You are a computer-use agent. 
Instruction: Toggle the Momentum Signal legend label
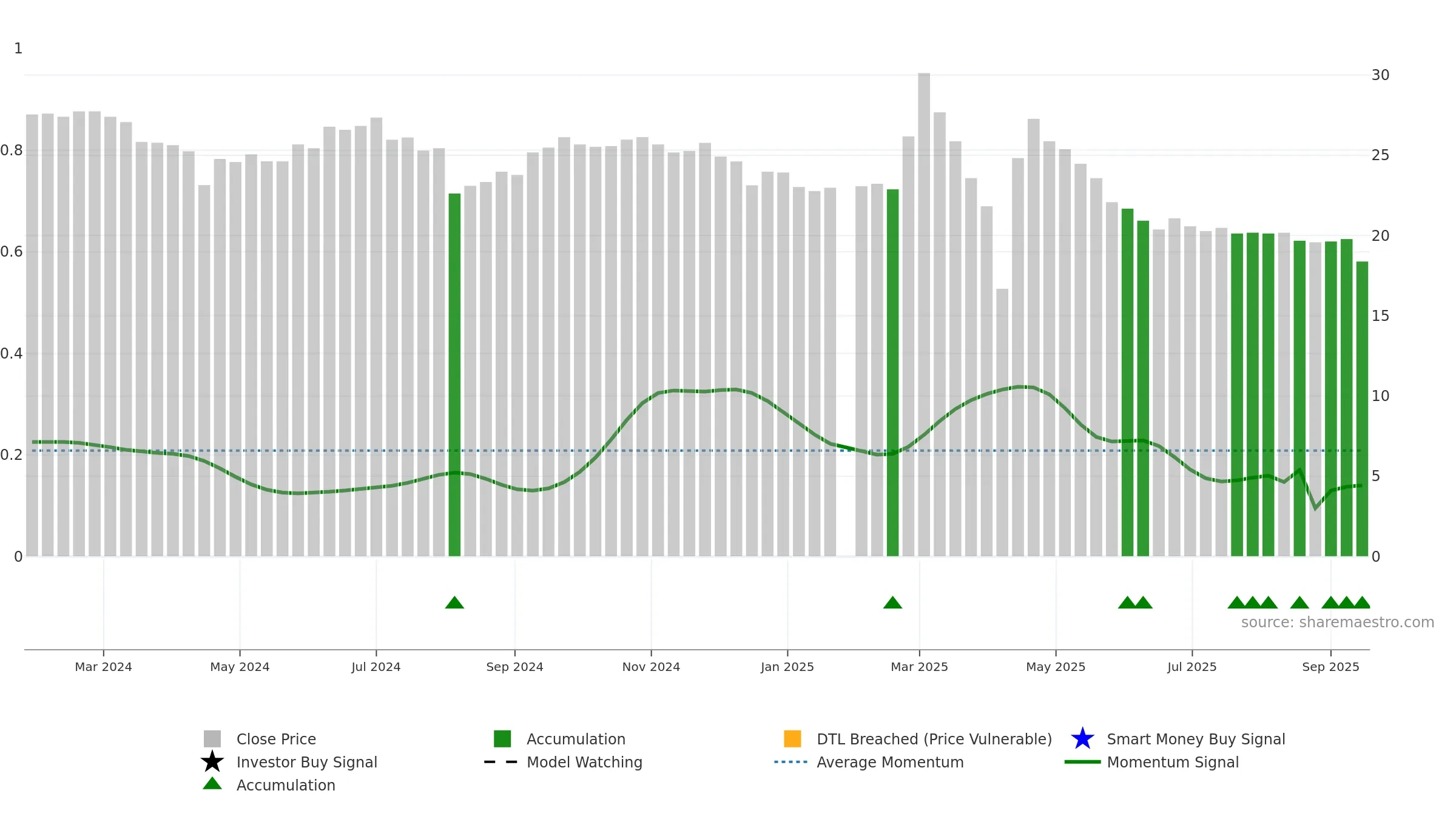click(x=1173, y=762)
